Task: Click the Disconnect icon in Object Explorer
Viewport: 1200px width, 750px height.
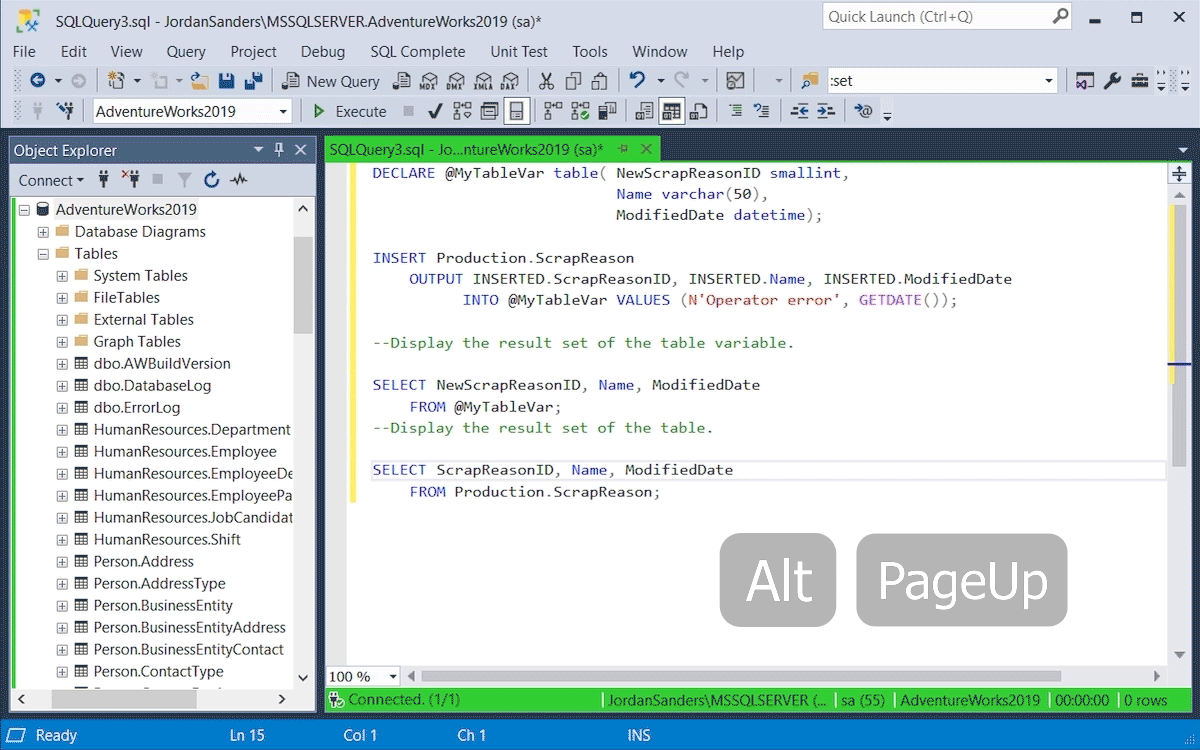Action: point(131,180)
